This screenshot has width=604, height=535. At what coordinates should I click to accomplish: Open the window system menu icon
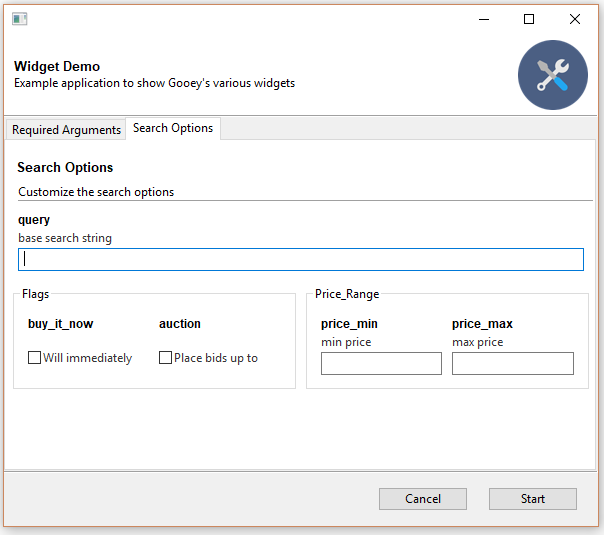[x=19, y=19]
